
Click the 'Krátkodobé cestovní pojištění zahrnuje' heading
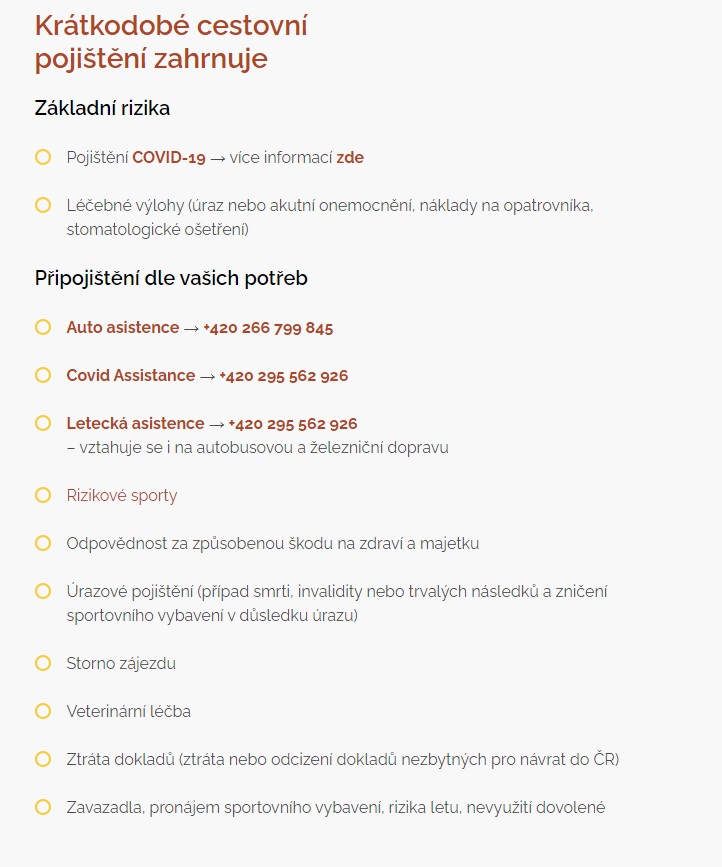coord(171,42)
